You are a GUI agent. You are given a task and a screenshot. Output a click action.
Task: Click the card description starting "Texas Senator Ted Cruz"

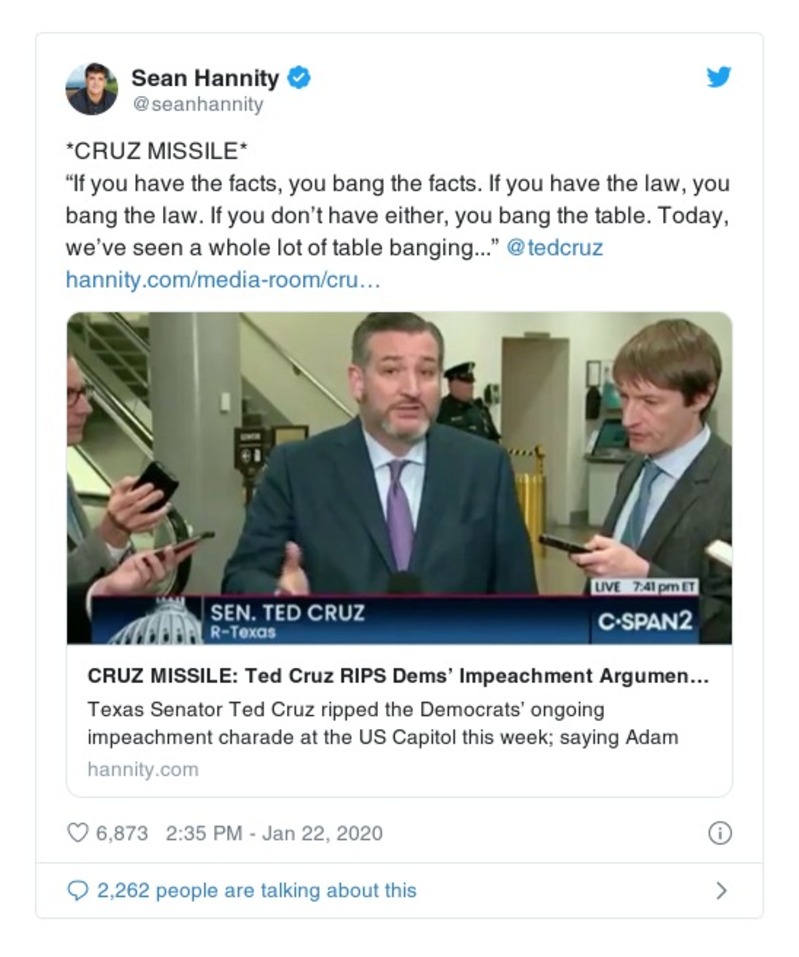[x=383, y=723]
